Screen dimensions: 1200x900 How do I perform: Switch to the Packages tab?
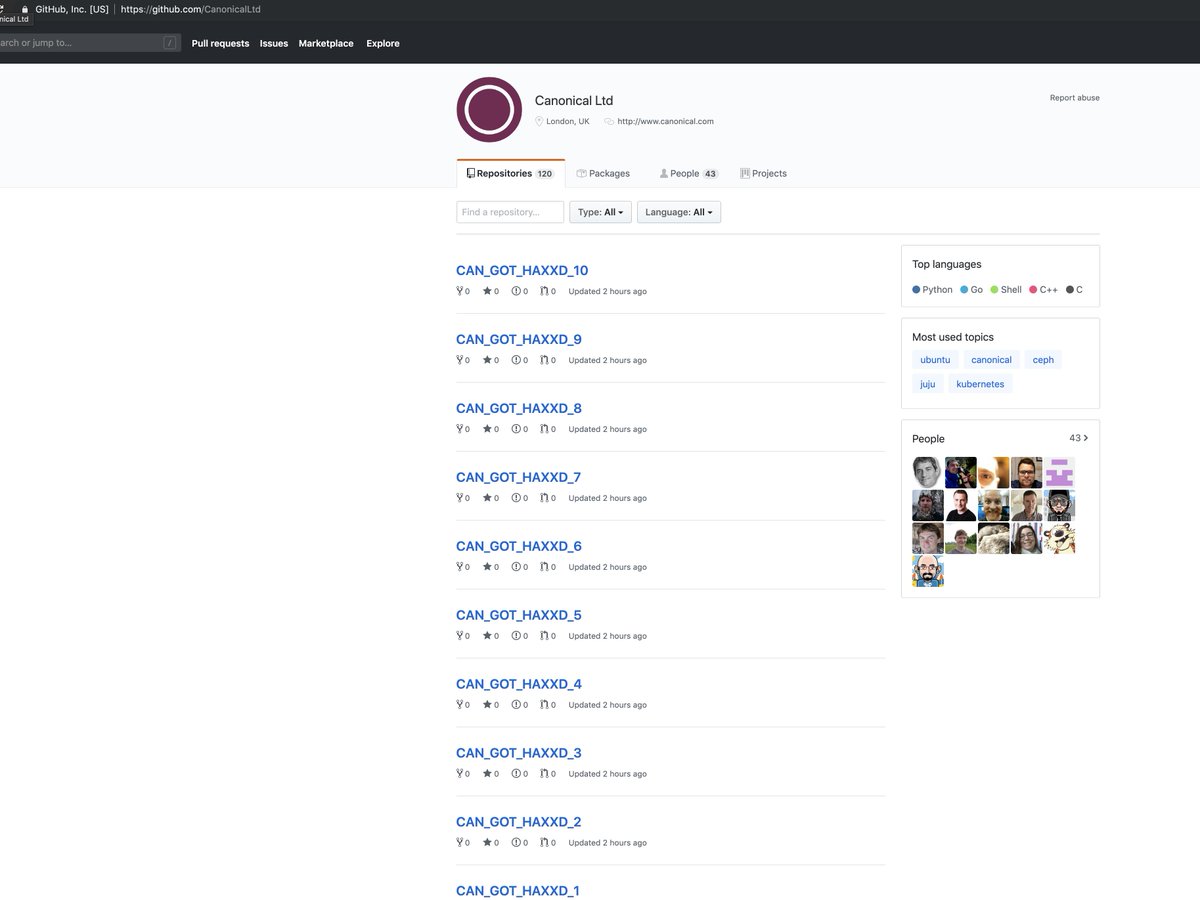(603, 174)
